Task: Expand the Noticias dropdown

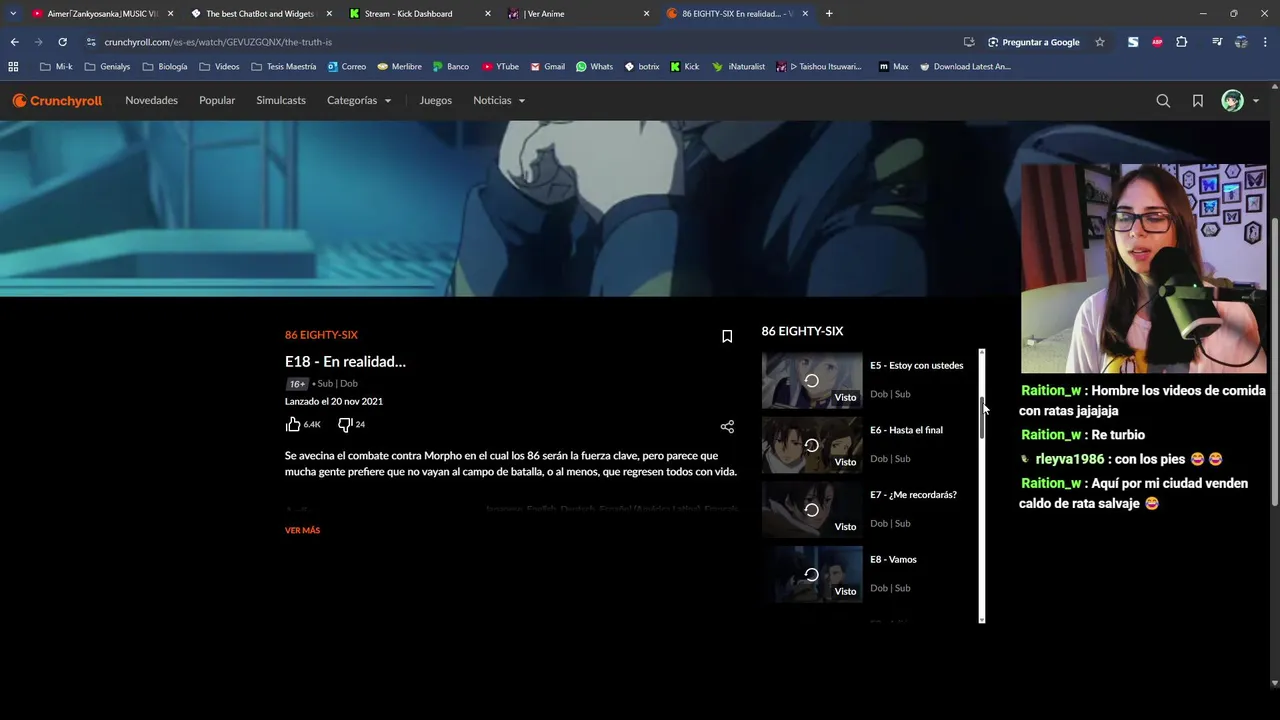Action: click(499, 100)
